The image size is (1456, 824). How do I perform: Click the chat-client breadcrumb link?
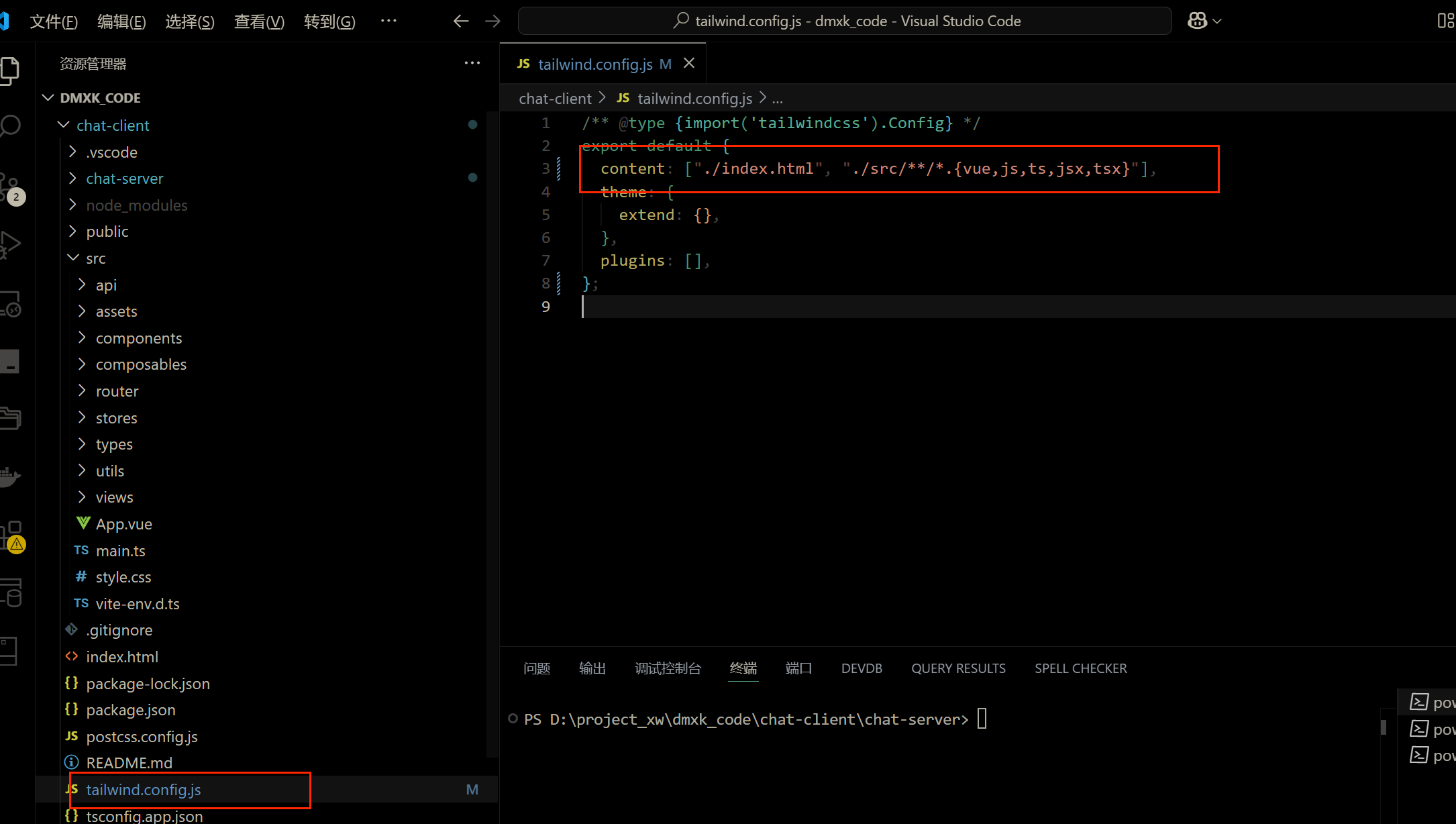click(555, 99)
